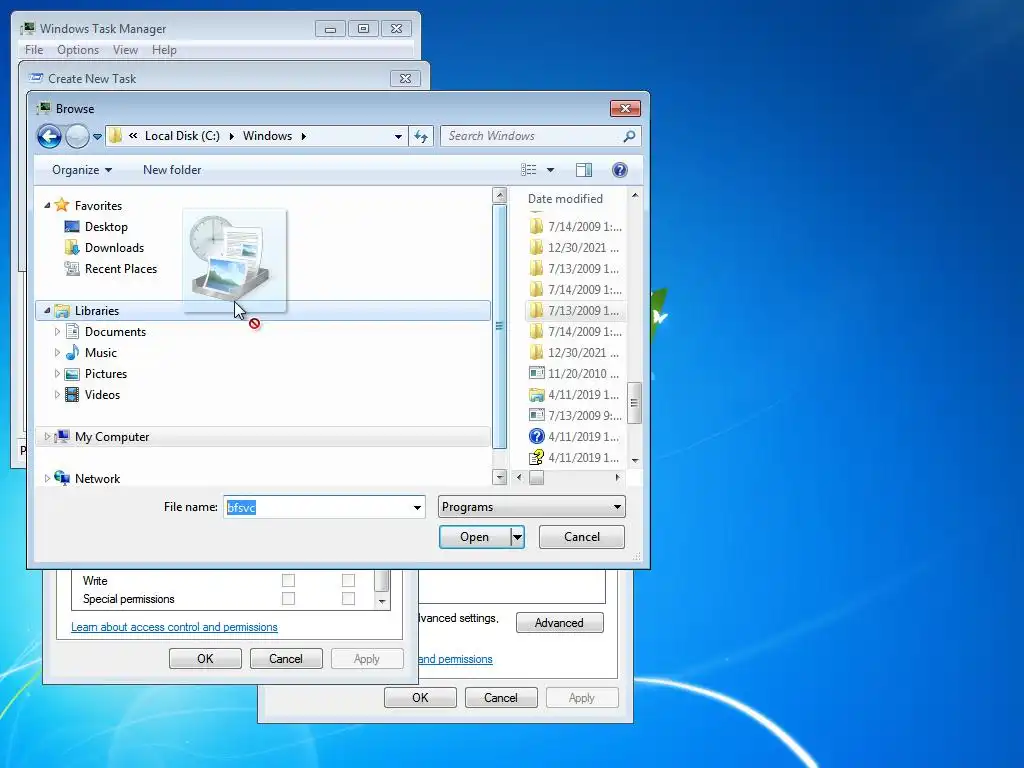Click the file list vertical scrollbar thumb
The height and width of the screenshot is (768, 1024).
[634, 403]
